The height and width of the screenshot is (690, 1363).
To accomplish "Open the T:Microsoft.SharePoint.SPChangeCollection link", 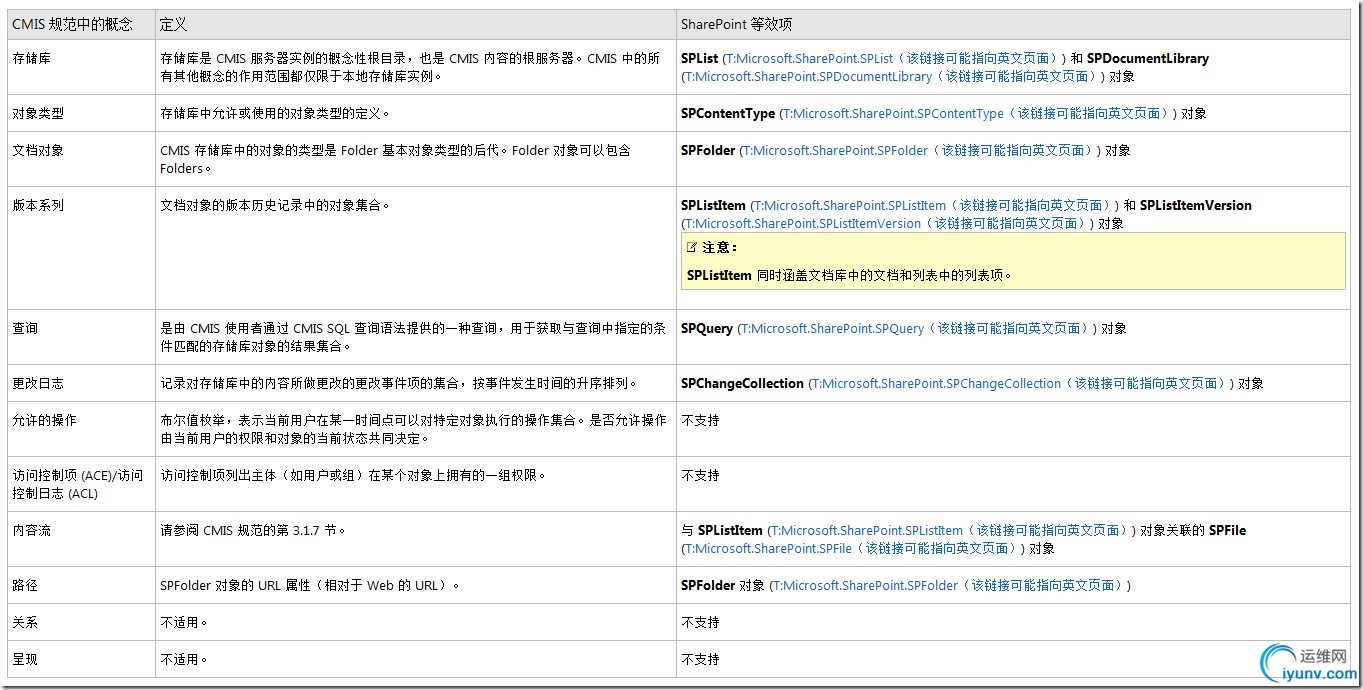I will (x=1018, y=384).
